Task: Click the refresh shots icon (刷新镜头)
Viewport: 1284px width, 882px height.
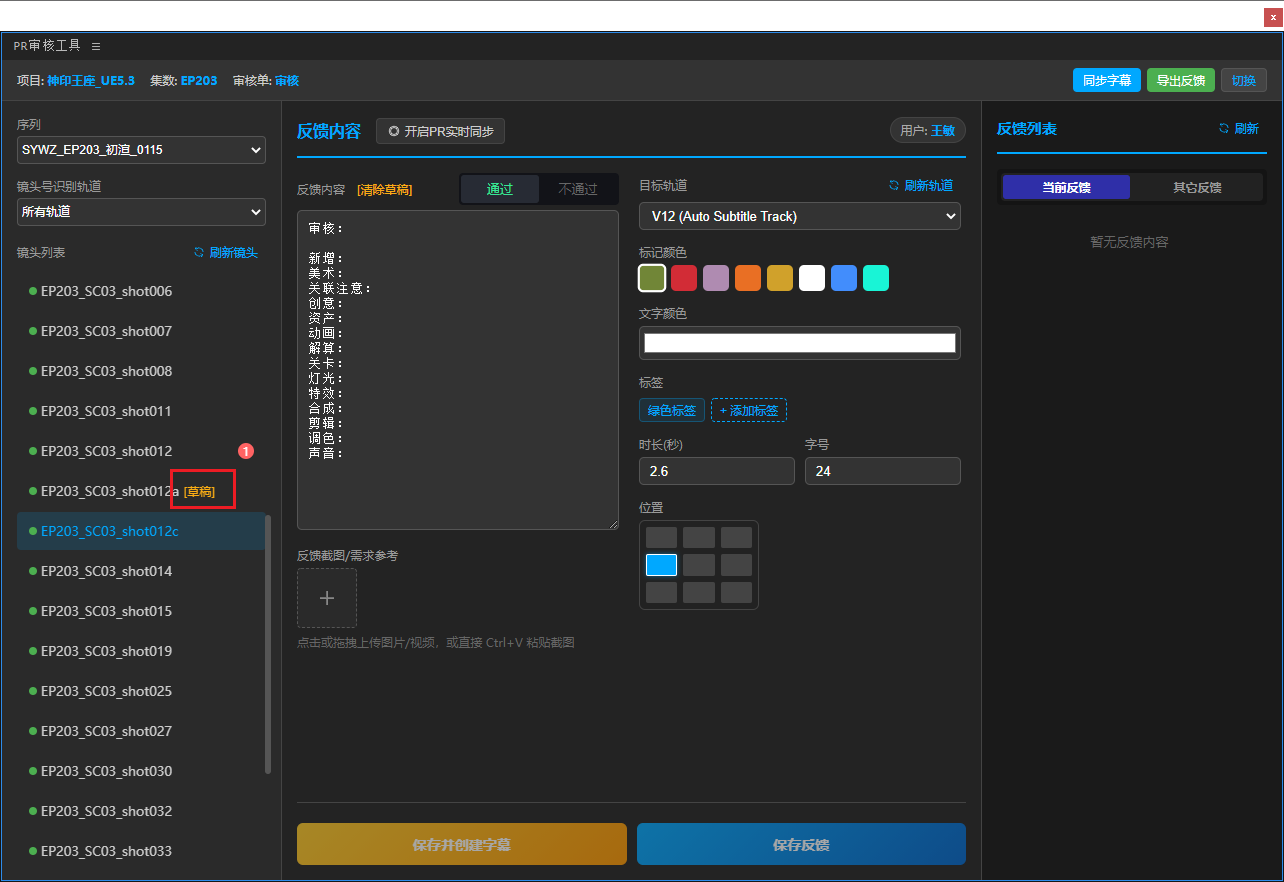Action: click(x=199, y=253)
